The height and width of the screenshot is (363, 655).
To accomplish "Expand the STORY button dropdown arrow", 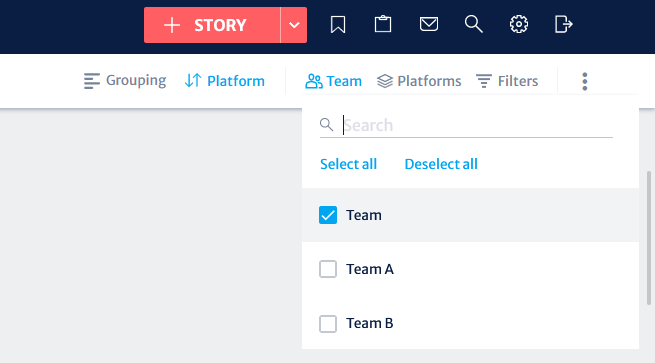I will (294, 25).
